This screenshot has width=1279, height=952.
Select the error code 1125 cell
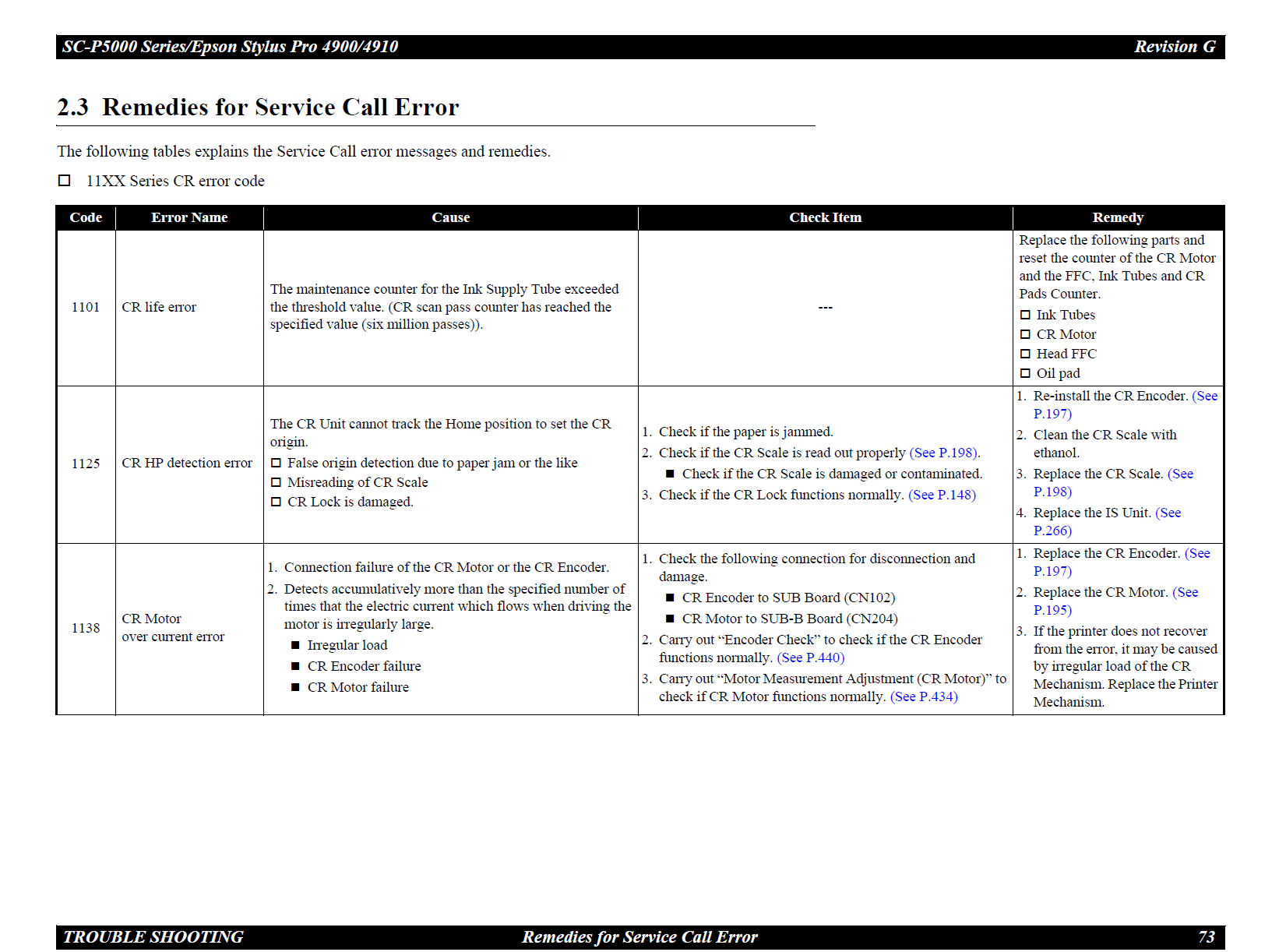pyautogui.click(x=86, y=464)
